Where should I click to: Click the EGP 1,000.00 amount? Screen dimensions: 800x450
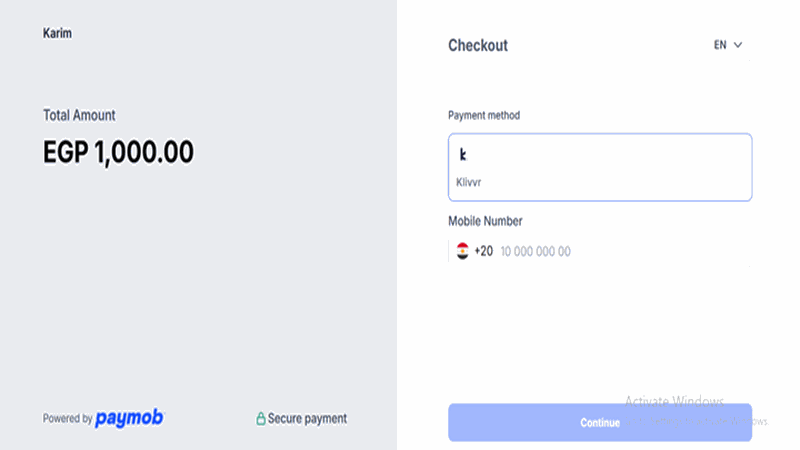(x=118, y=152)
